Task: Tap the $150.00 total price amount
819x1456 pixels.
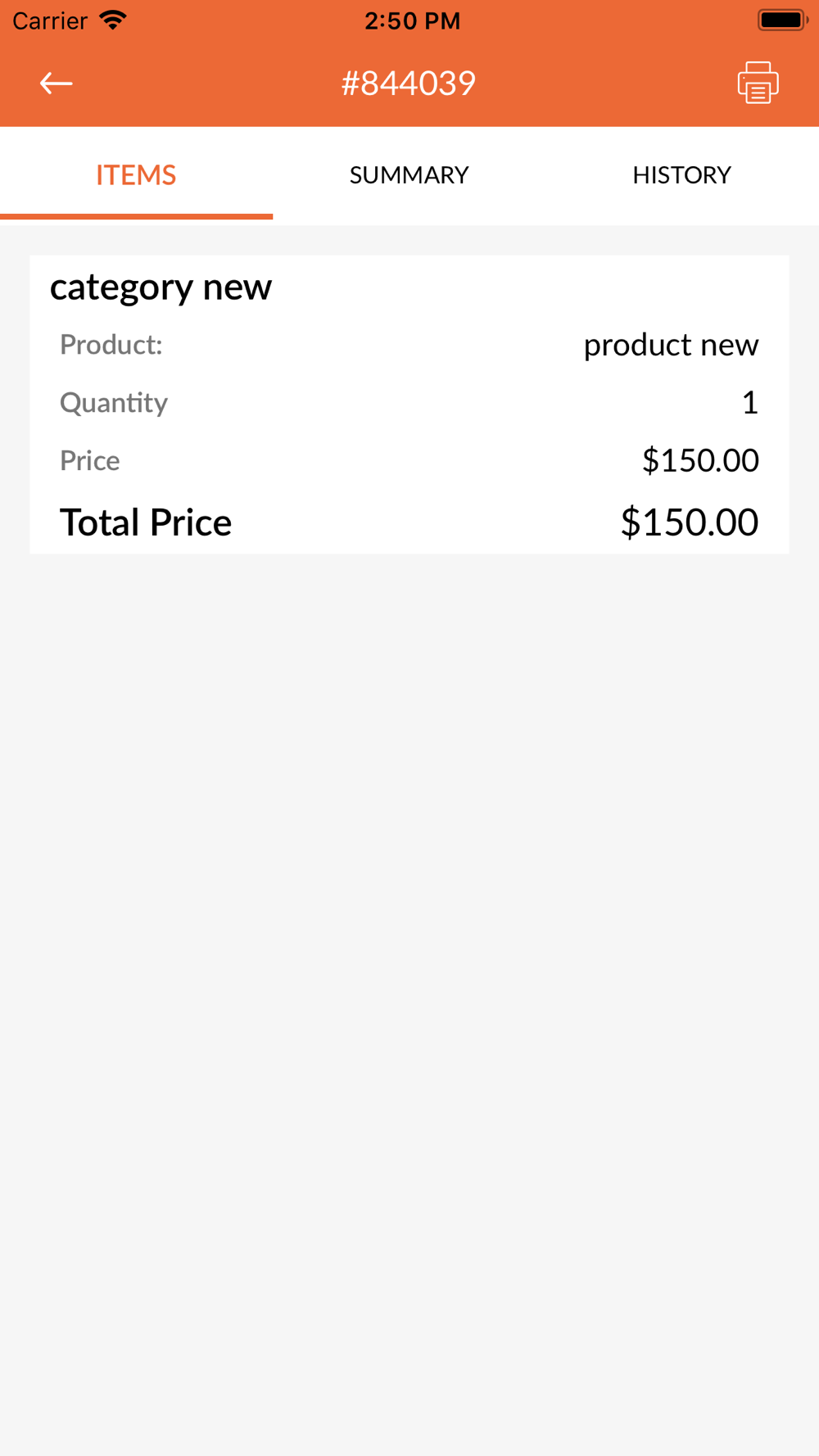Action: (690, 522)
